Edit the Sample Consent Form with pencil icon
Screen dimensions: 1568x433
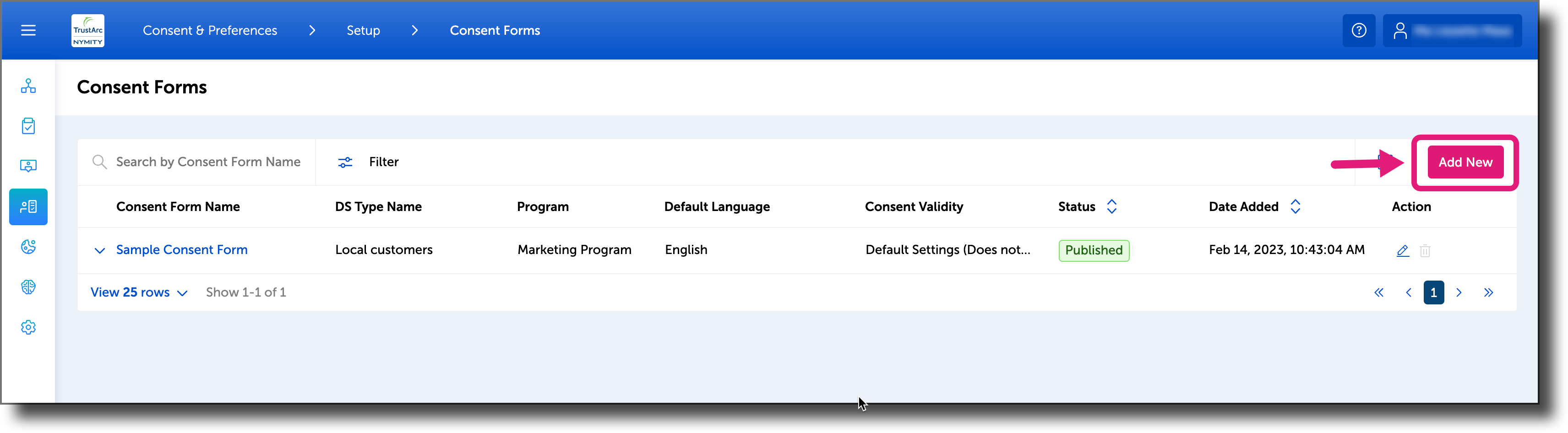(x=1402, y=250)
